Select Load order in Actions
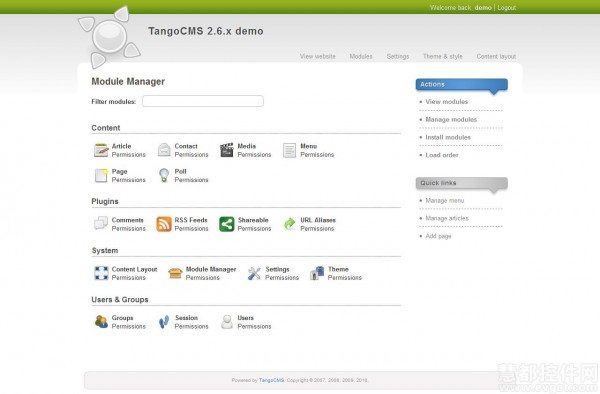Screen dimensions: 600x394 point(442,155)
